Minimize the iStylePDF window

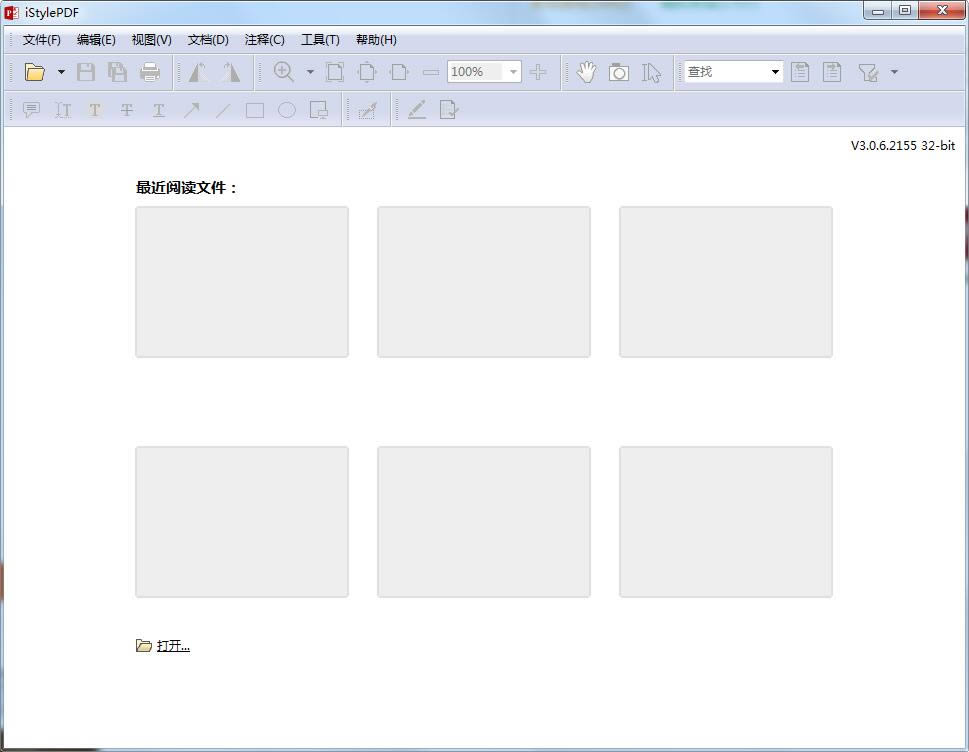pyautogui.click(x=878, y=11)
